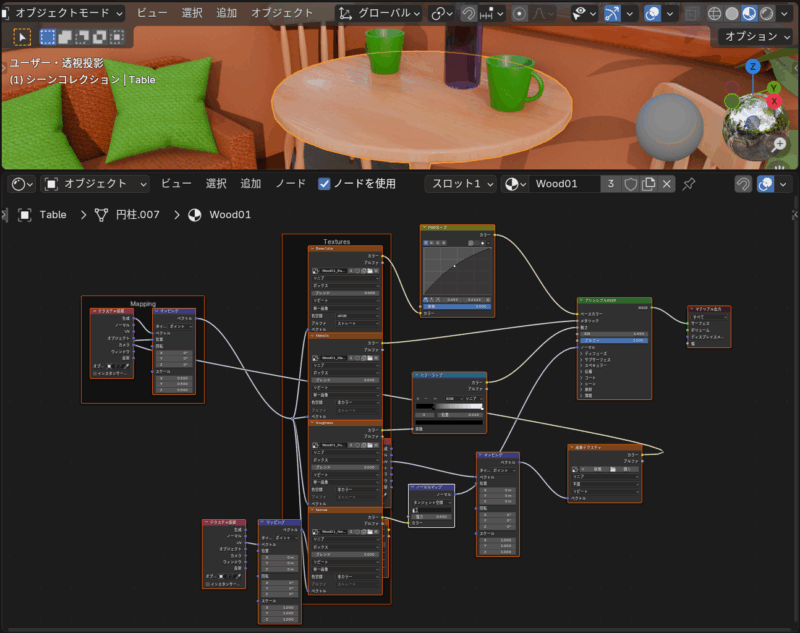The width and height of the screenshot is (800, 633).
Task: Toggle the pin icon in node editor header
Action: [689, 184]
